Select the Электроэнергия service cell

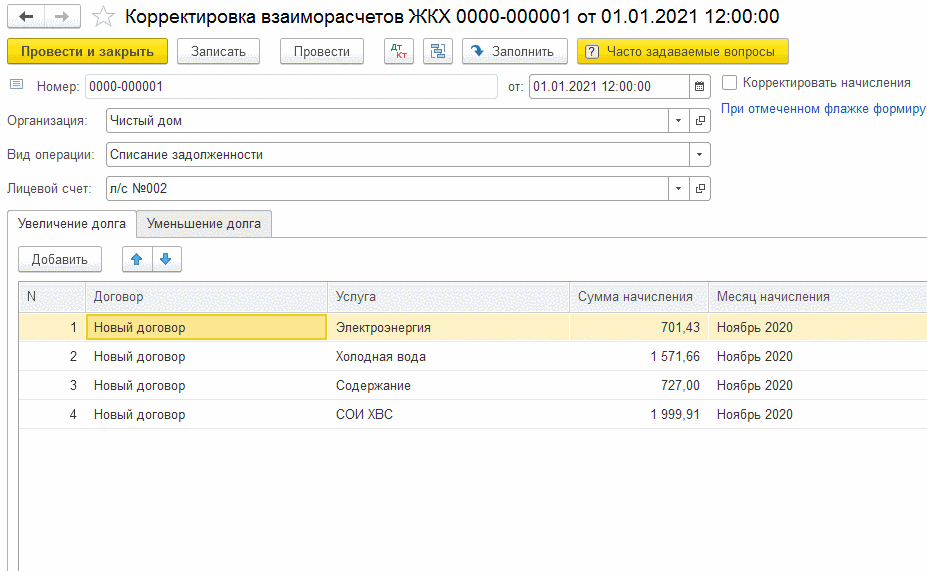pos(449,327)
